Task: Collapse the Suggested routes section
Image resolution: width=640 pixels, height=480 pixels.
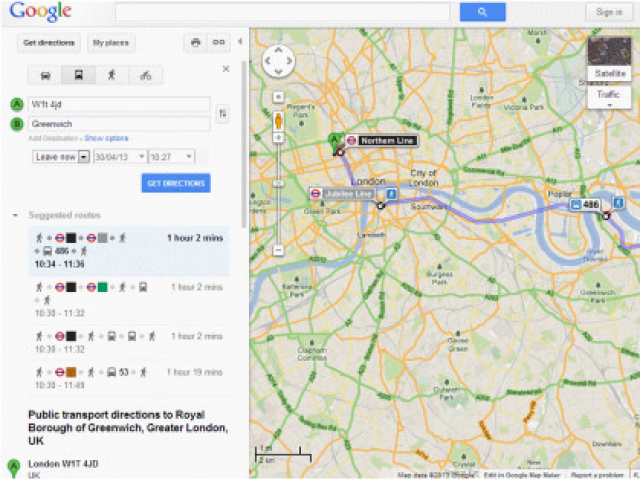Action: pos(16,215)
